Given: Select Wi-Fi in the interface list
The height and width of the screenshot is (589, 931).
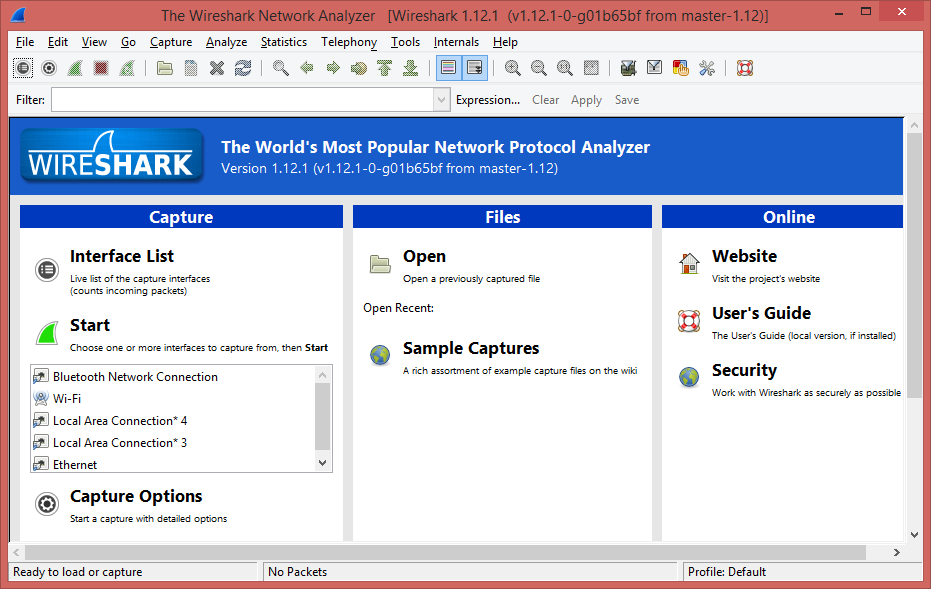Looking at the screenshot, I should [67, 399].
